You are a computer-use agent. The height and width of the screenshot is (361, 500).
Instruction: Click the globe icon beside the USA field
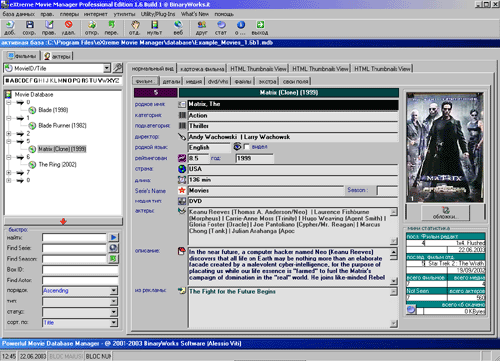(182, 169)
